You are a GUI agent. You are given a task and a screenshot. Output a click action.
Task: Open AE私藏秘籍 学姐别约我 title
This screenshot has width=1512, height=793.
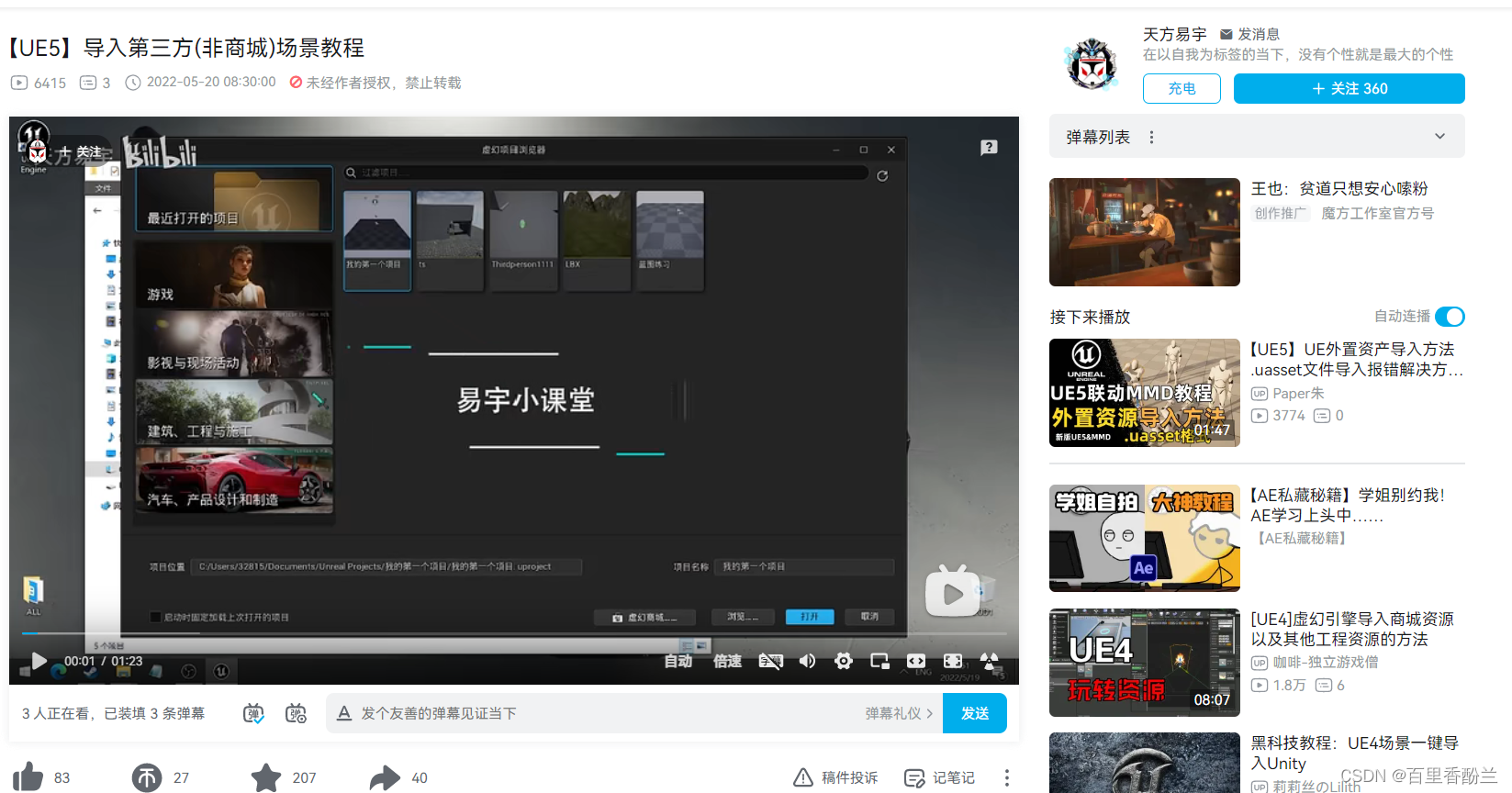1348,505
